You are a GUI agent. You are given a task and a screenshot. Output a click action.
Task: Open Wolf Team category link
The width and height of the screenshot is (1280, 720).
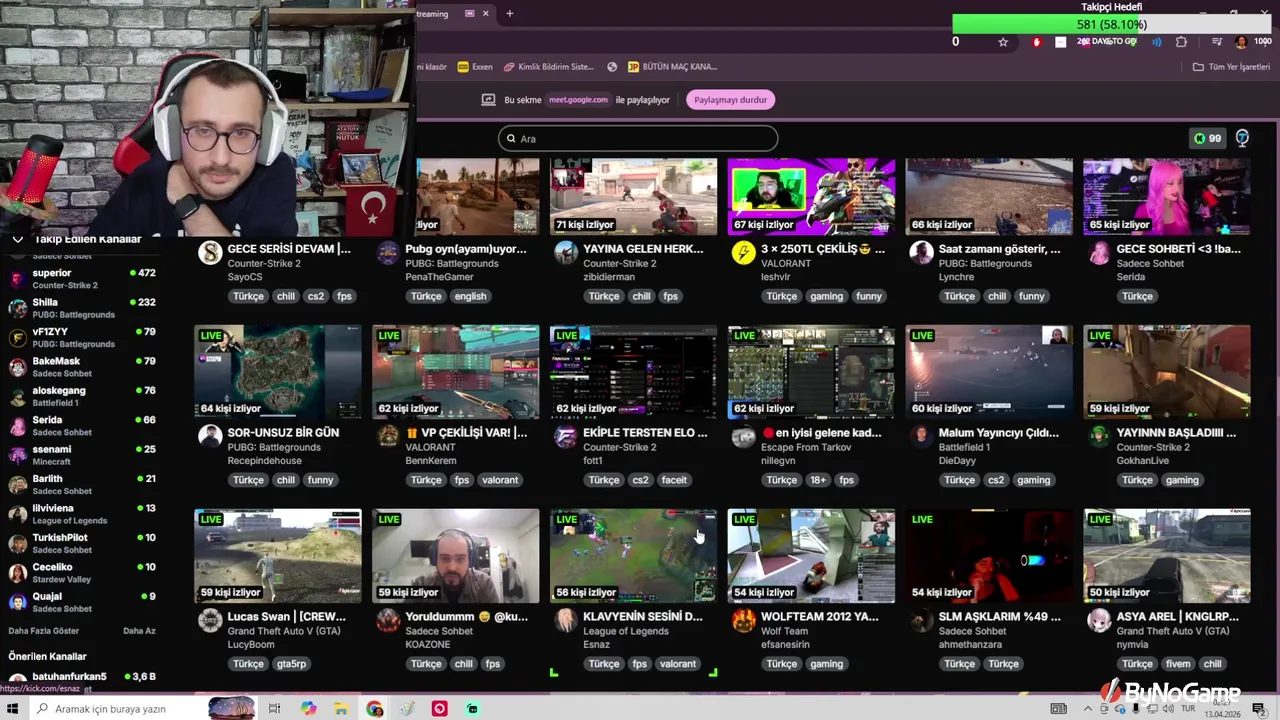click(x=784, y=631)
